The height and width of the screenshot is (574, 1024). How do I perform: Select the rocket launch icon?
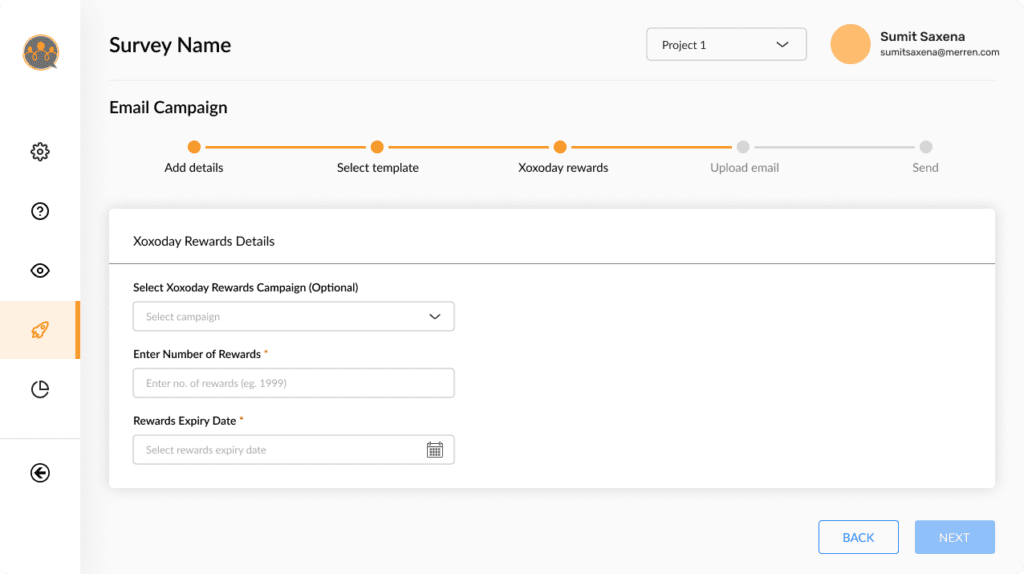point(40,330)
